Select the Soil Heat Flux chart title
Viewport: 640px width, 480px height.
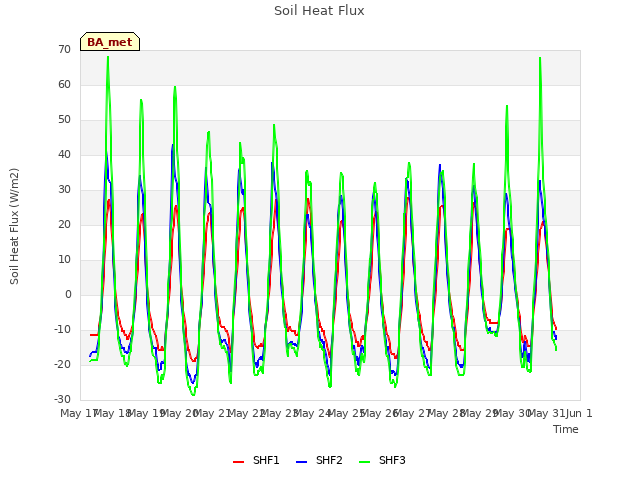[x=319, y=11]
